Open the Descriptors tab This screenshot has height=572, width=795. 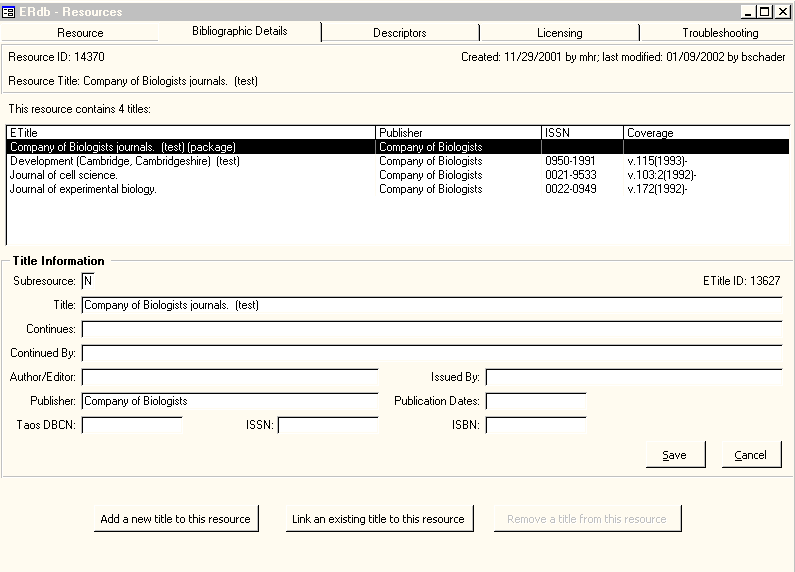click(399, 33)
